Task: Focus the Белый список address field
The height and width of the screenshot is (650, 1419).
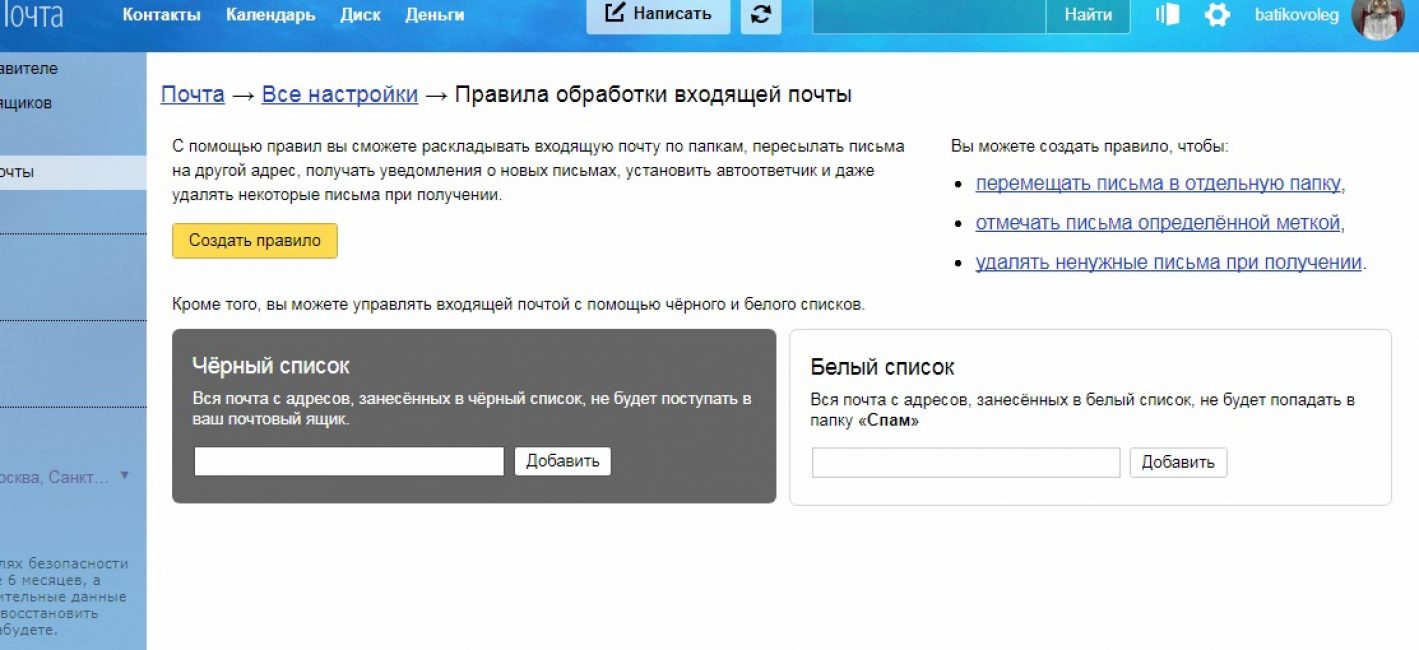Action: [x=966, y=463]
